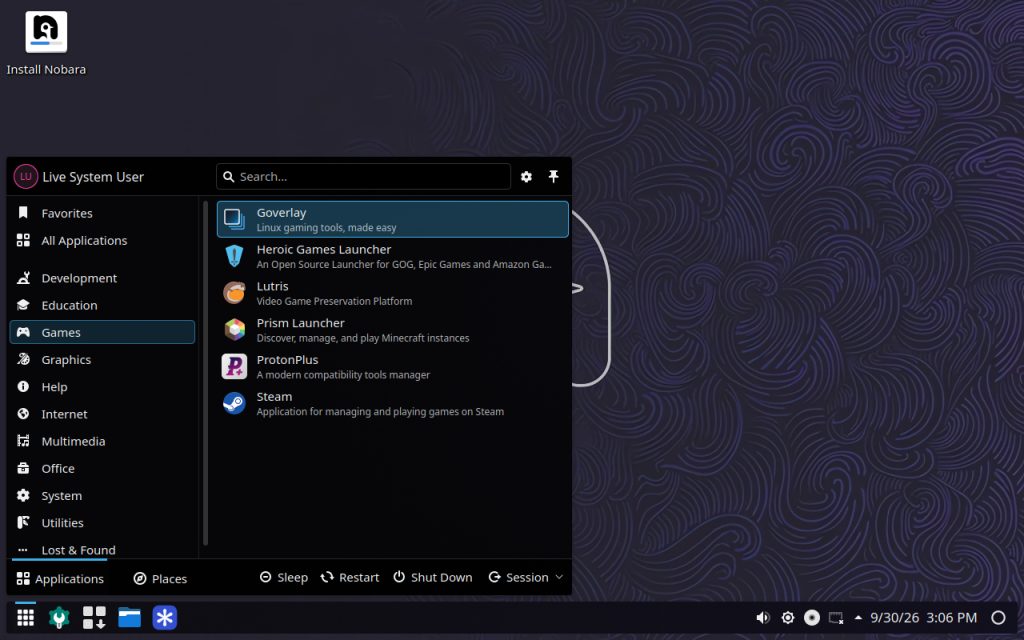Open the brightness tray icon
Viewport: 1024px width, 640px height.
tap(788, 618)
